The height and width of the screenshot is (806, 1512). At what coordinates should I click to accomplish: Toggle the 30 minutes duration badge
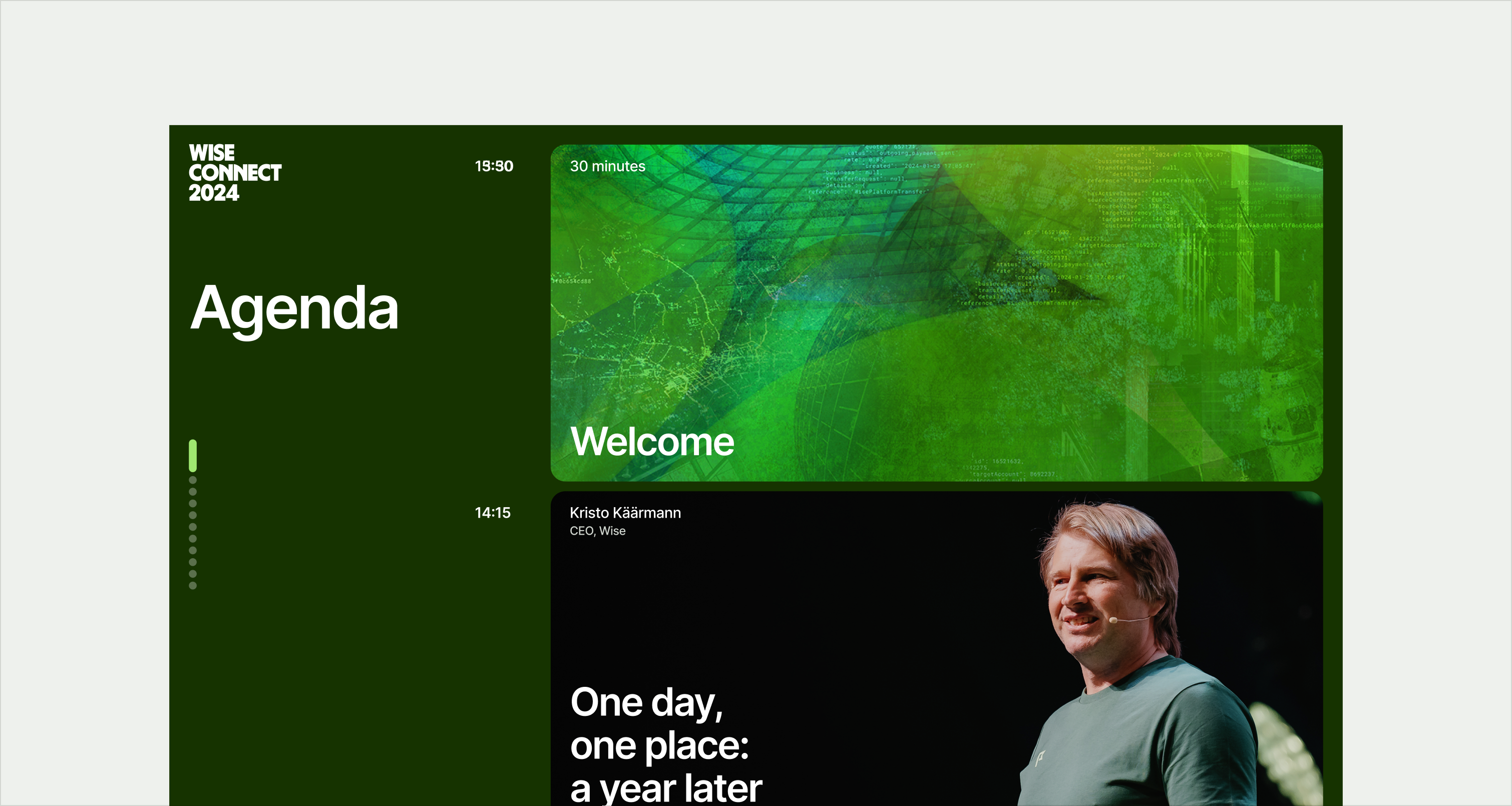click(x=607, y=167)
